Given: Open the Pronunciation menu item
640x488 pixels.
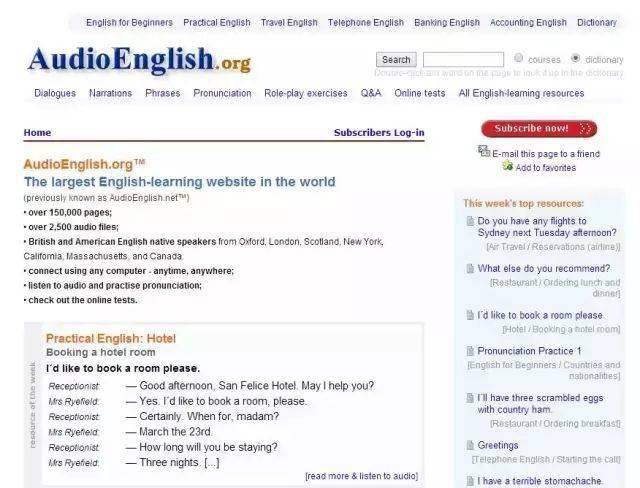Looking at the screenshot, I should point(222,93).
